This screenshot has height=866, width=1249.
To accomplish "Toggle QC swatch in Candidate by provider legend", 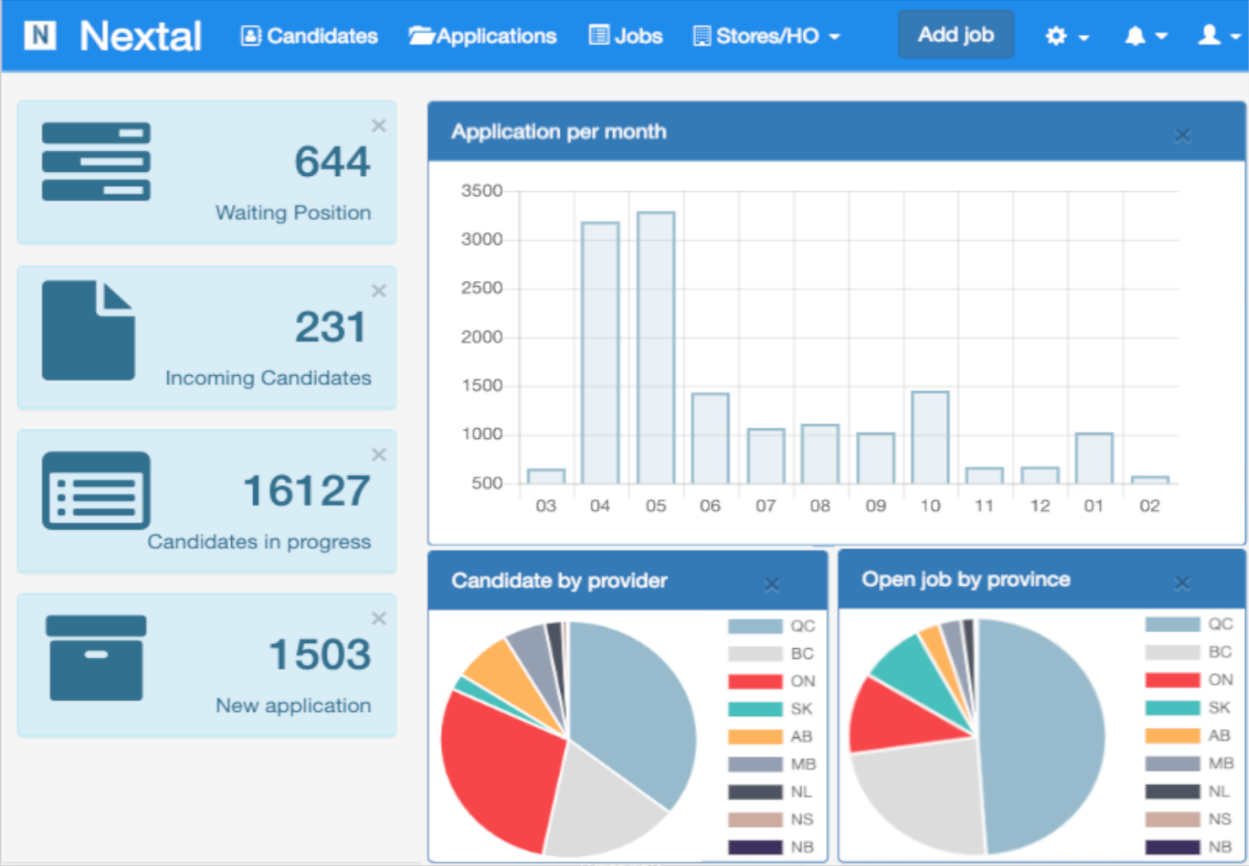I will [x=755, y=626].
